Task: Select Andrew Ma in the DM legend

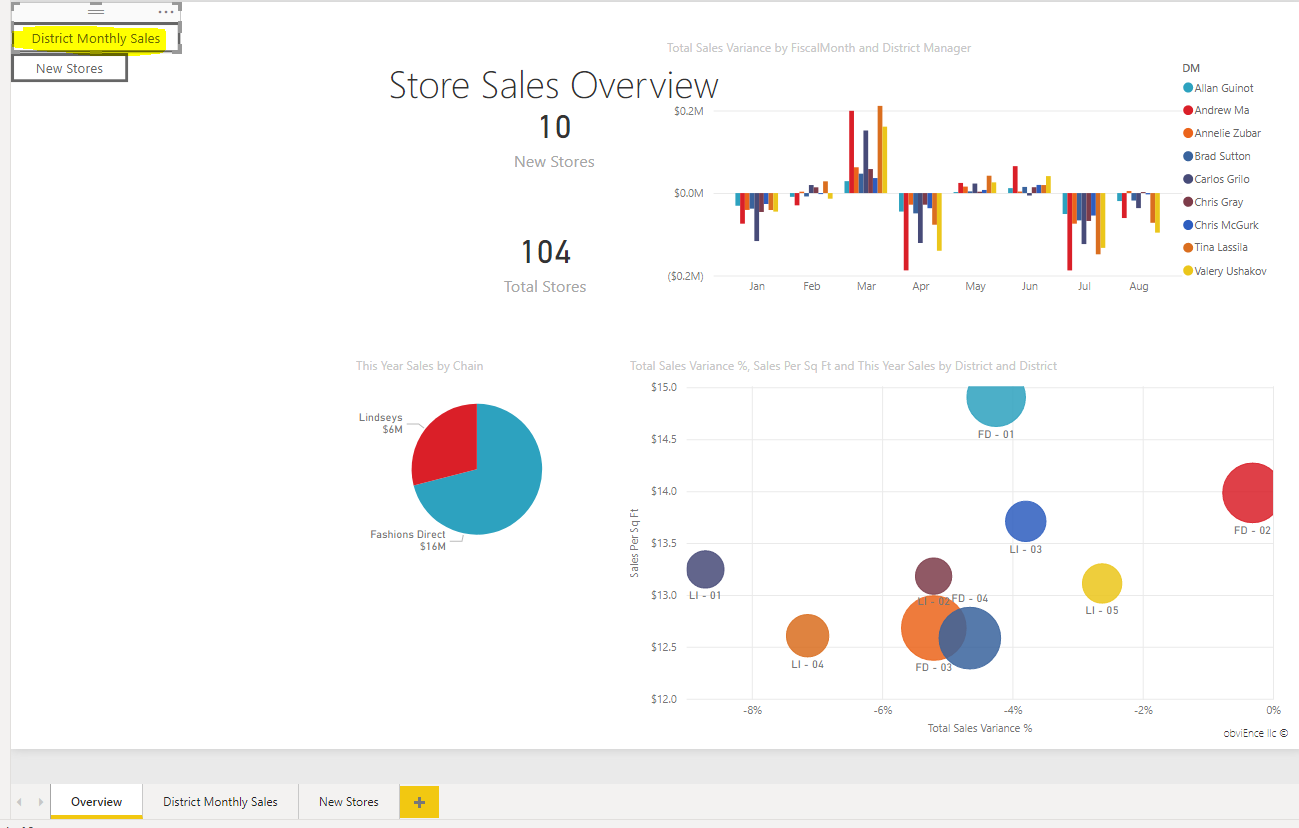Action: pos(1215,110)
